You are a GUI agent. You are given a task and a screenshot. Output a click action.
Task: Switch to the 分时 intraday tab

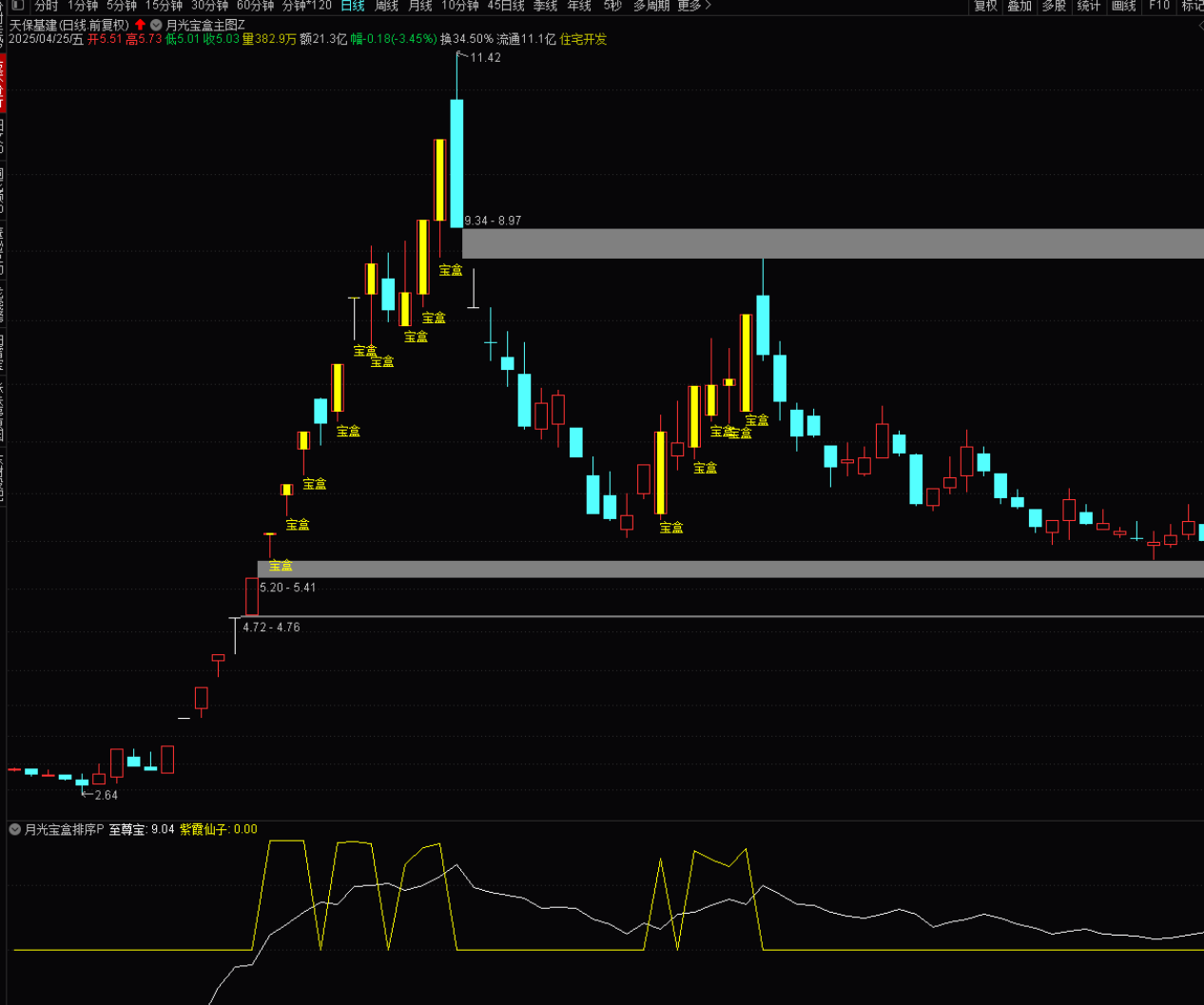46,6
